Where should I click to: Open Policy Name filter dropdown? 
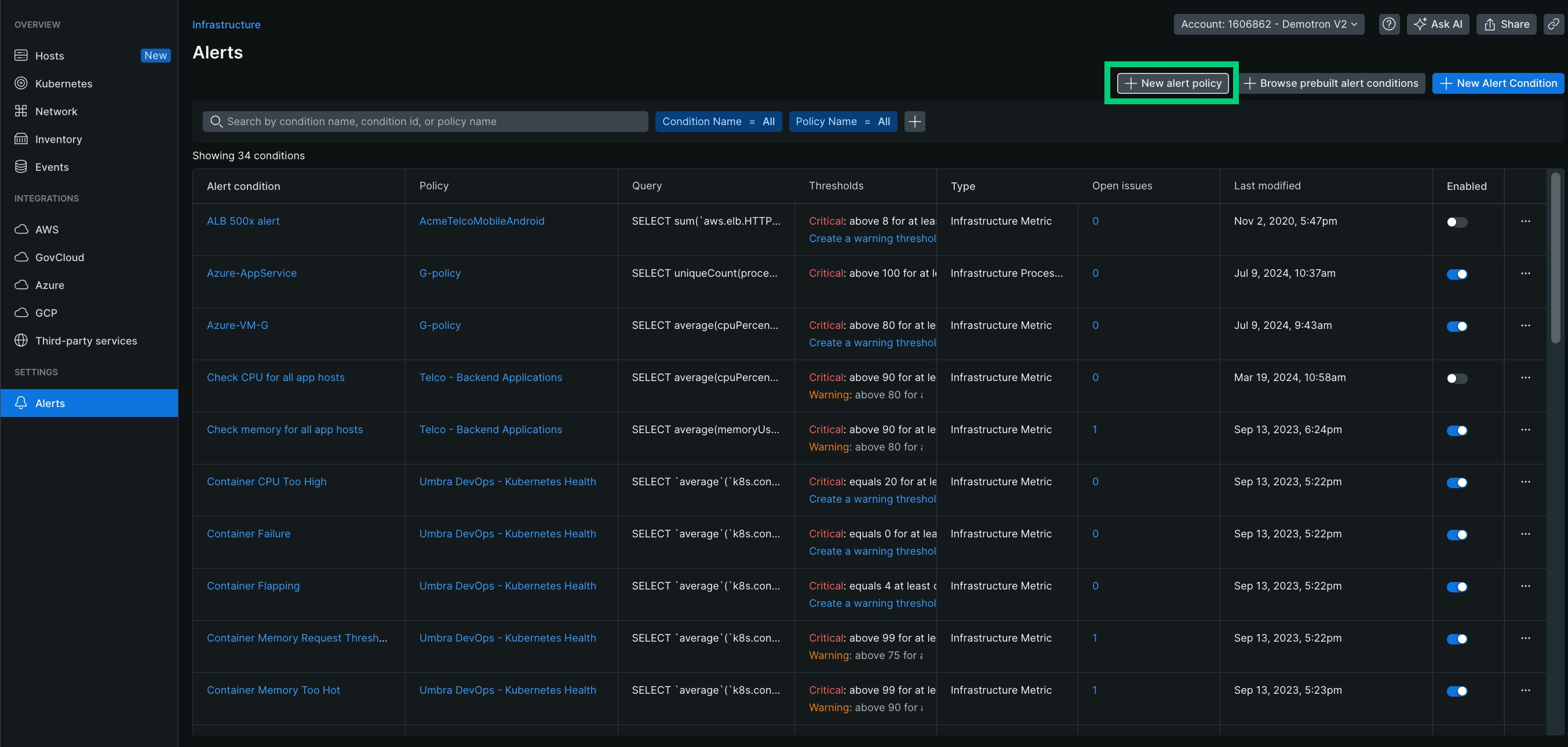coord(843,122)
